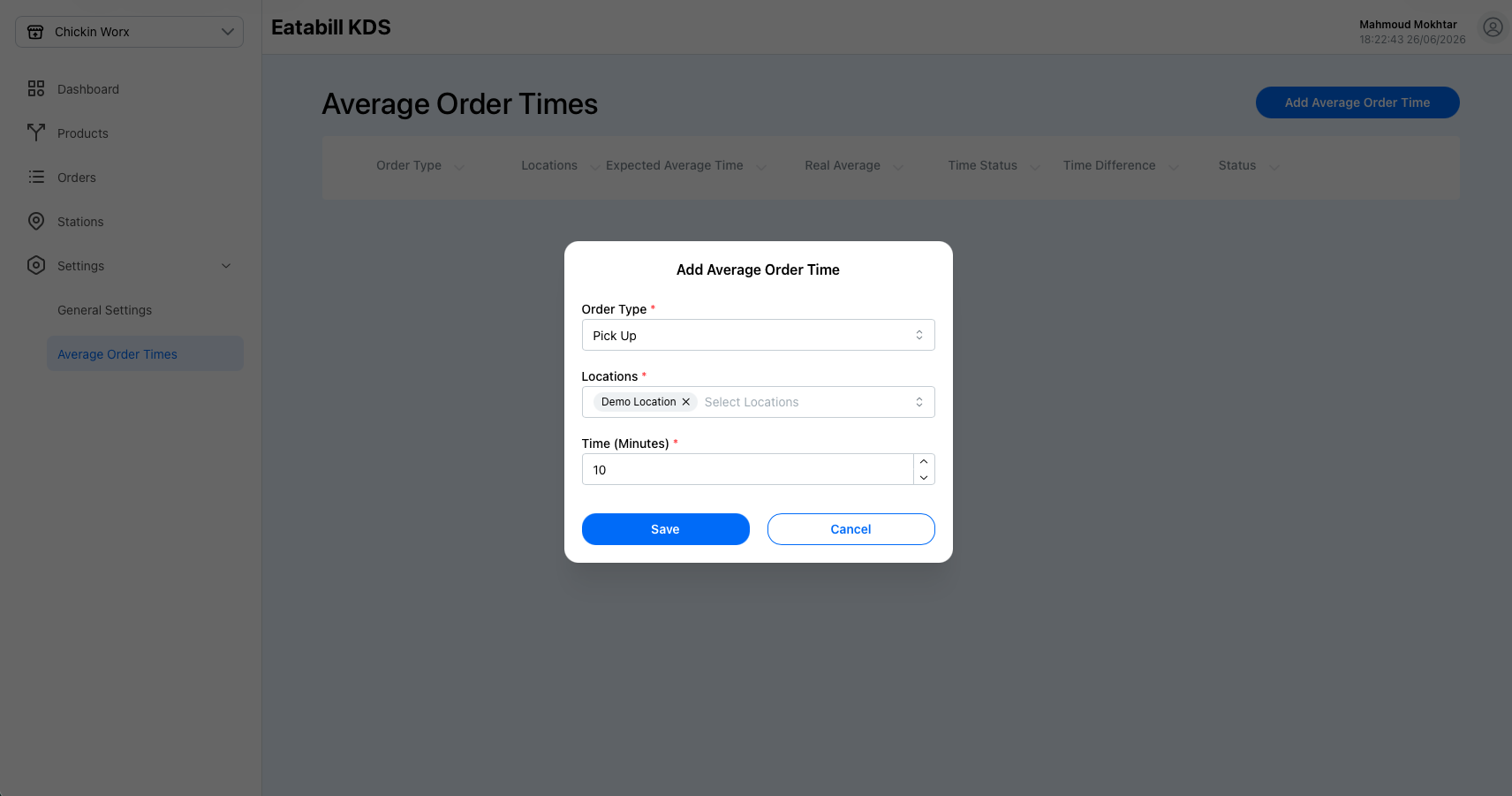
Task: Click the Average Order Times page heading
Action: [x=460, y=104]
